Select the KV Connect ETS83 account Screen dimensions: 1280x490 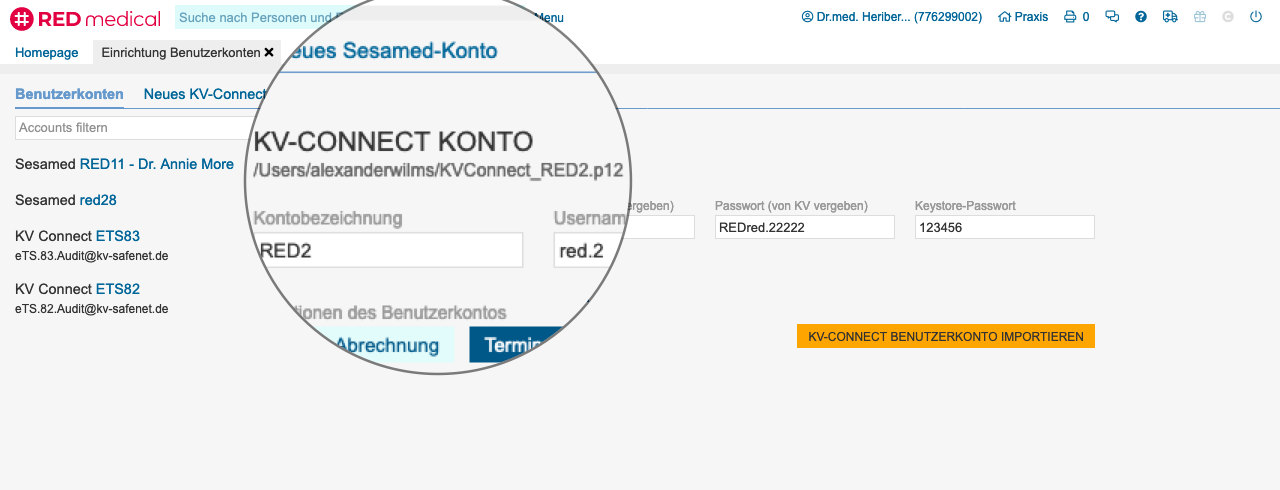click(117, 236)
